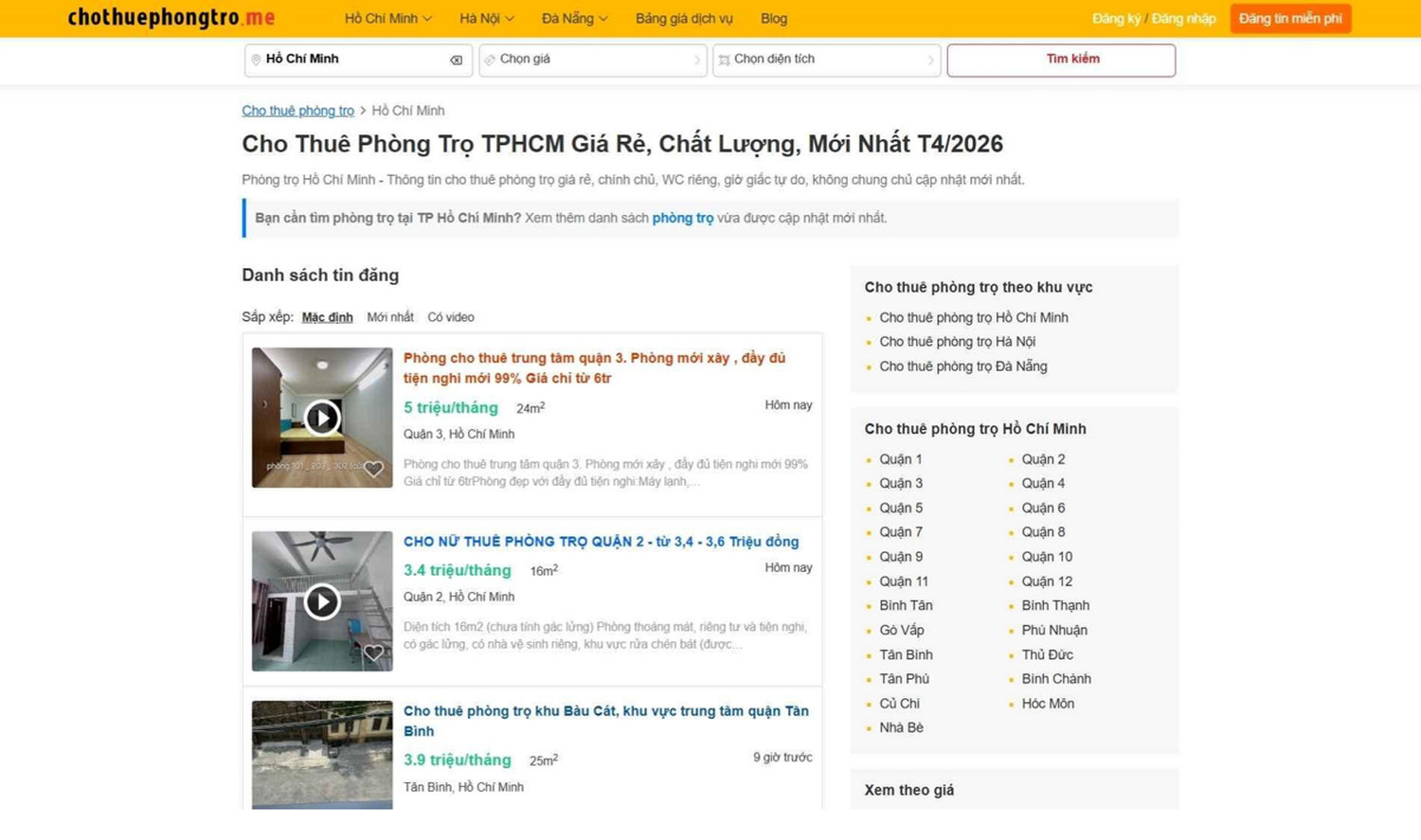The width and height of the screenshot is (1421, 840).
Task: Clear the Hồ Chí Minh location filter
Action: [x=457, y=60]
